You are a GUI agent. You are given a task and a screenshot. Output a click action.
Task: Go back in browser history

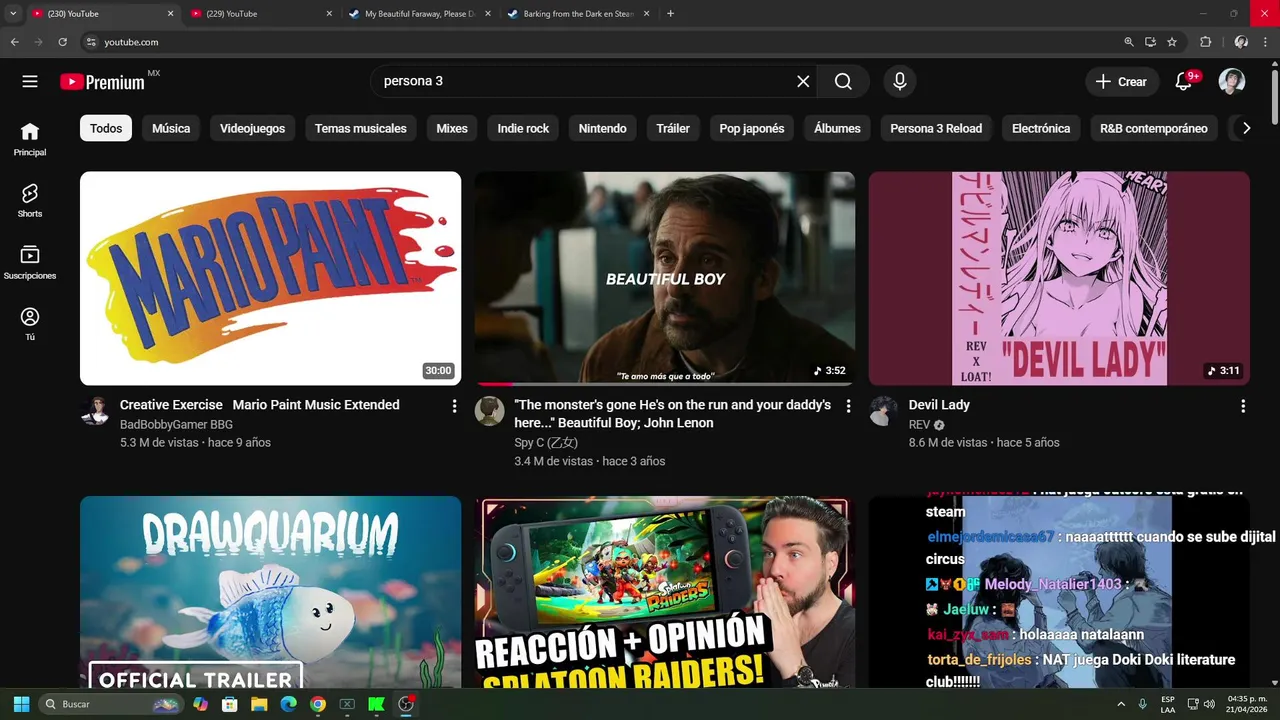[14, 42]
